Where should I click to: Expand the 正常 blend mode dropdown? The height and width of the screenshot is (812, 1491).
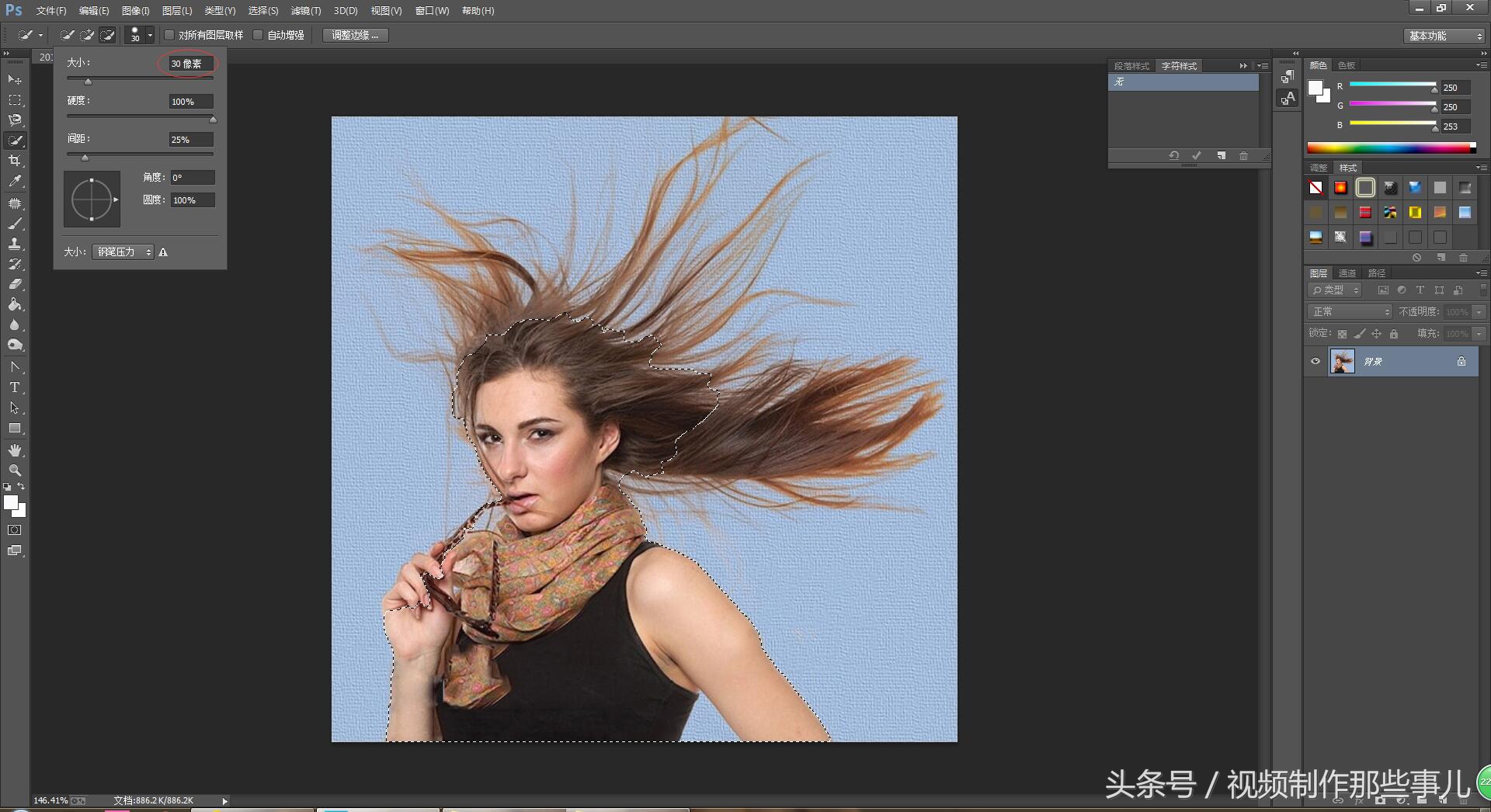click(1350, 311)
